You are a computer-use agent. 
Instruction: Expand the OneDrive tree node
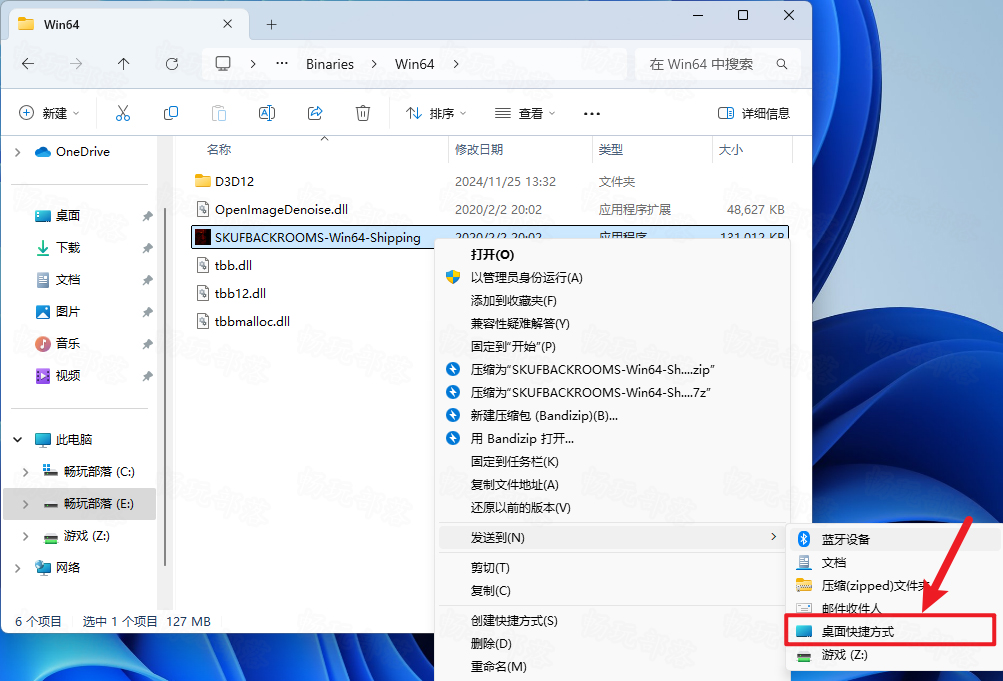click(x=18, y=152)
